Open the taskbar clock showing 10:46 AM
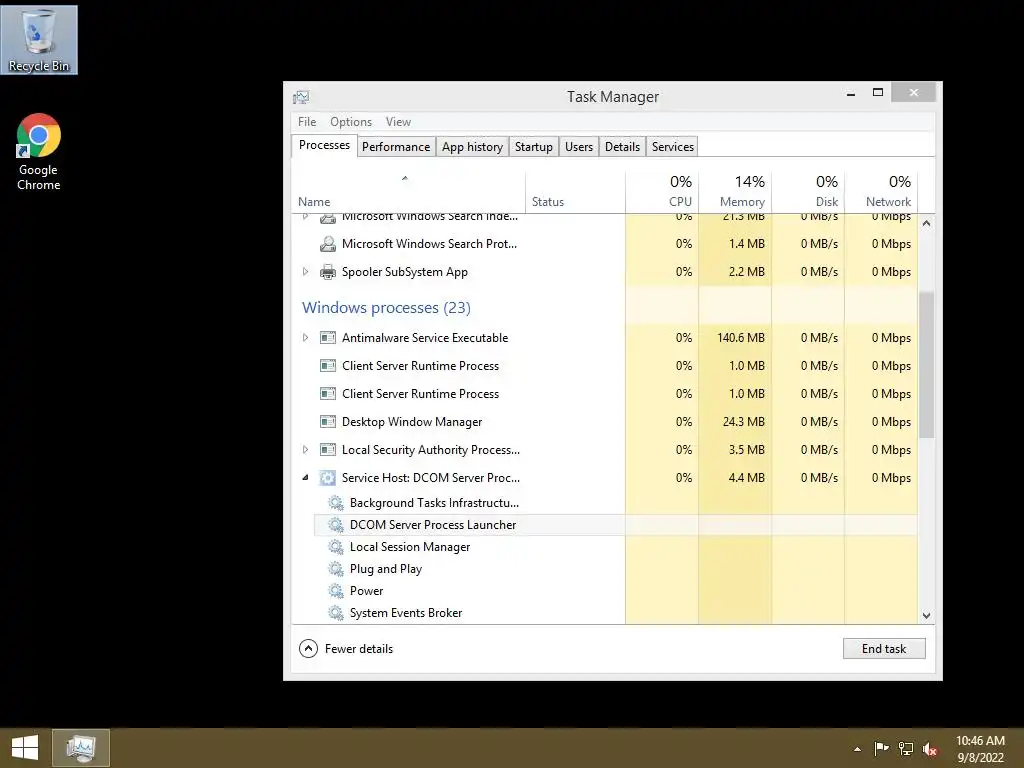1024x768 pixels. click(980, 748)
